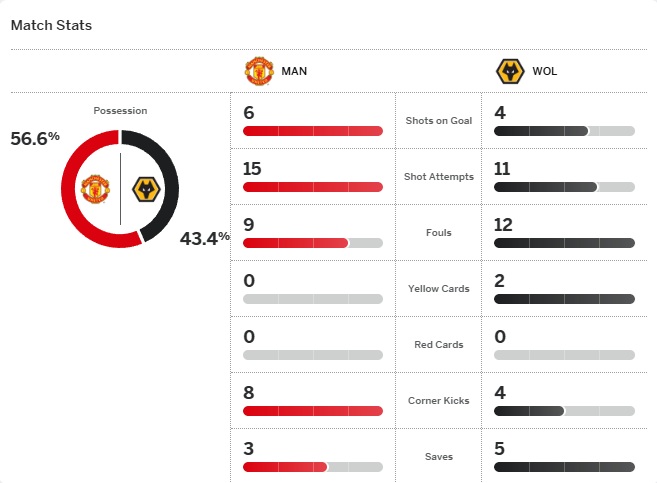Click the Wolves Yellow Cards bar
657x483 pixels.
pos(564,299)
